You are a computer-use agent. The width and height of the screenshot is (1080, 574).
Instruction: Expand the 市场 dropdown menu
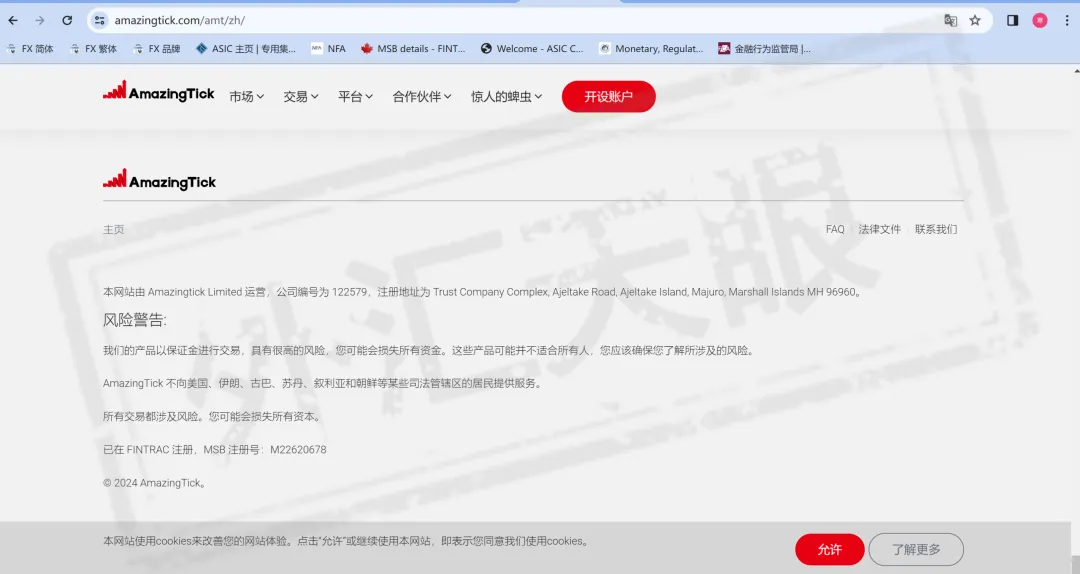click(247, 96)
